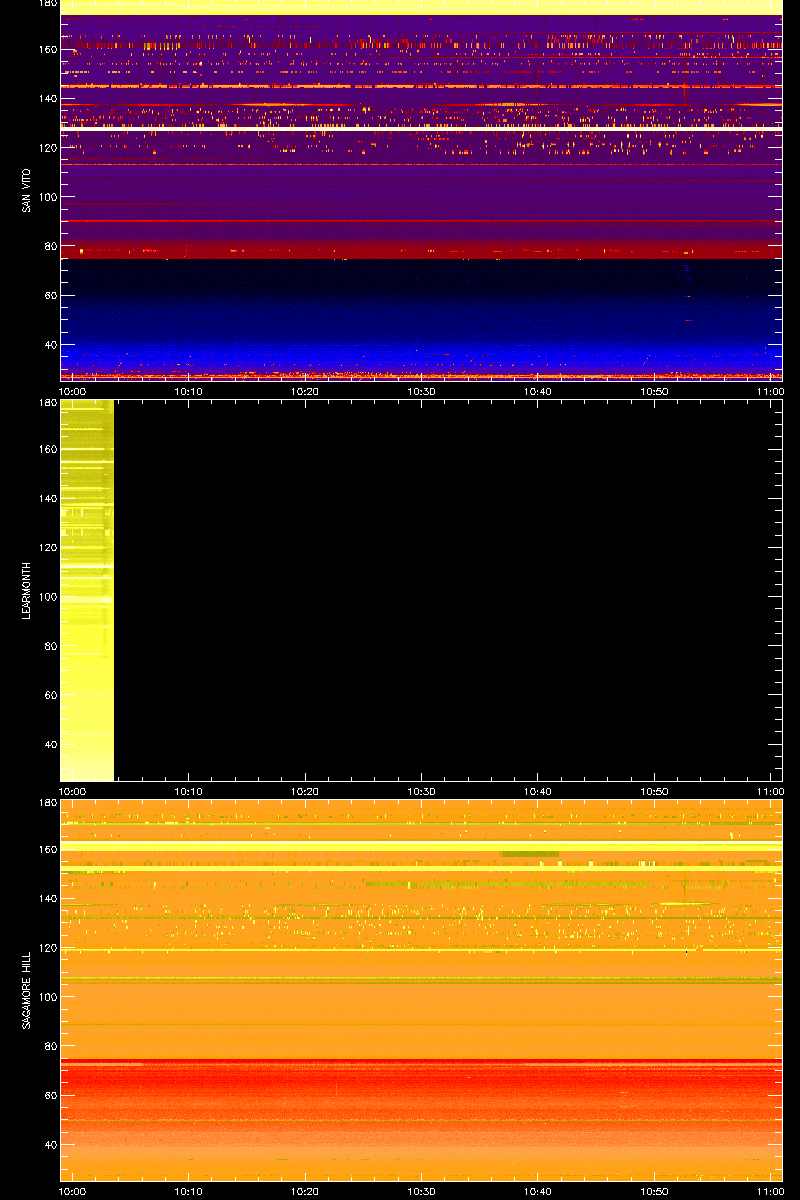This screenshot has width=800, height=1200.
Task: Select 10:30 tick under Learmonth panel
Action: [422, 791]
